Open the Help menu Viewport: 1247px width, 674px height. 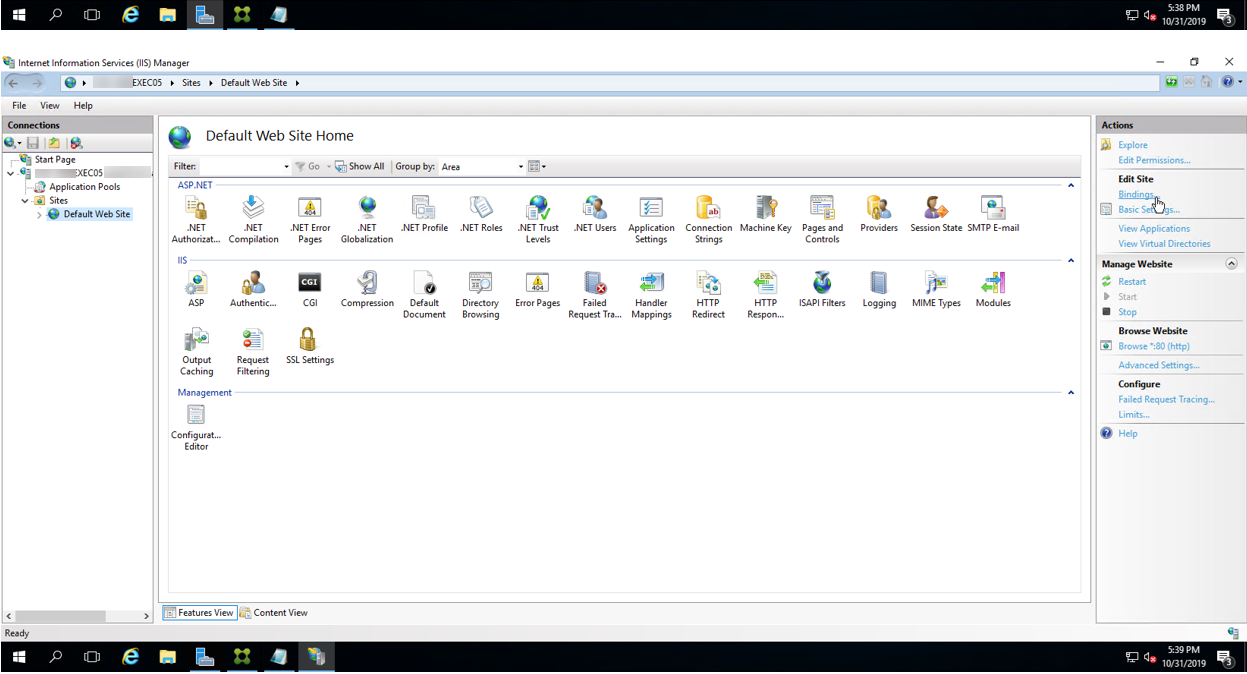click(x=83, y=105)
